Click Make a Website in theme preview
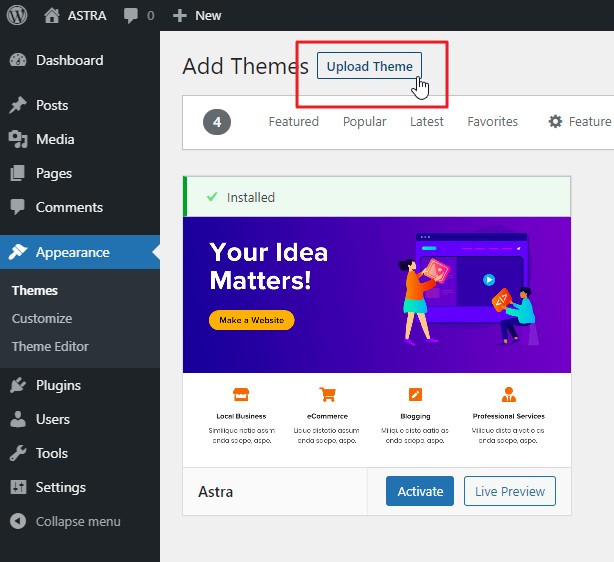 point(251,320)
